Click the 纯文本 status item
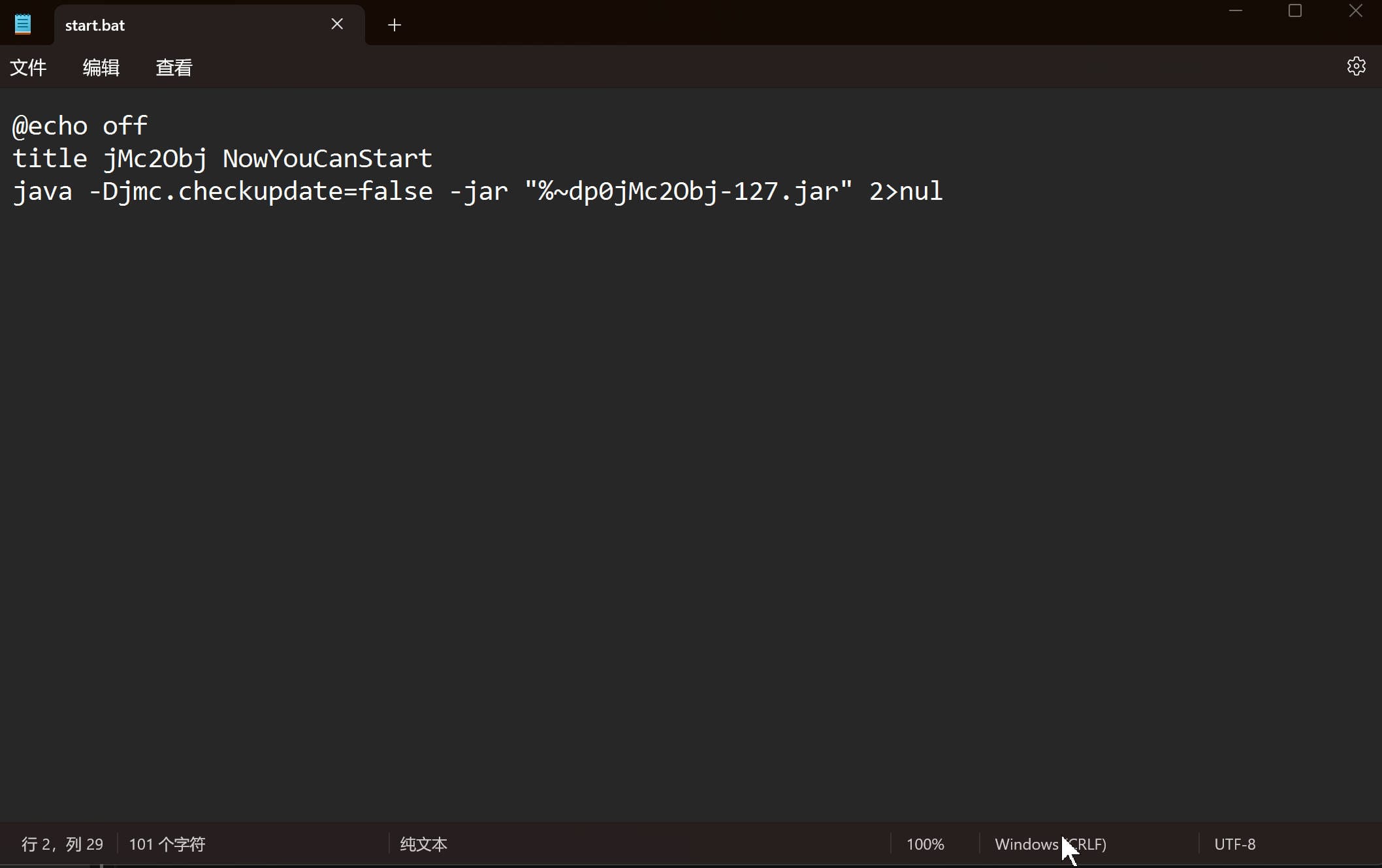Viewport: 1382px width, 868px height. point(423,844)
